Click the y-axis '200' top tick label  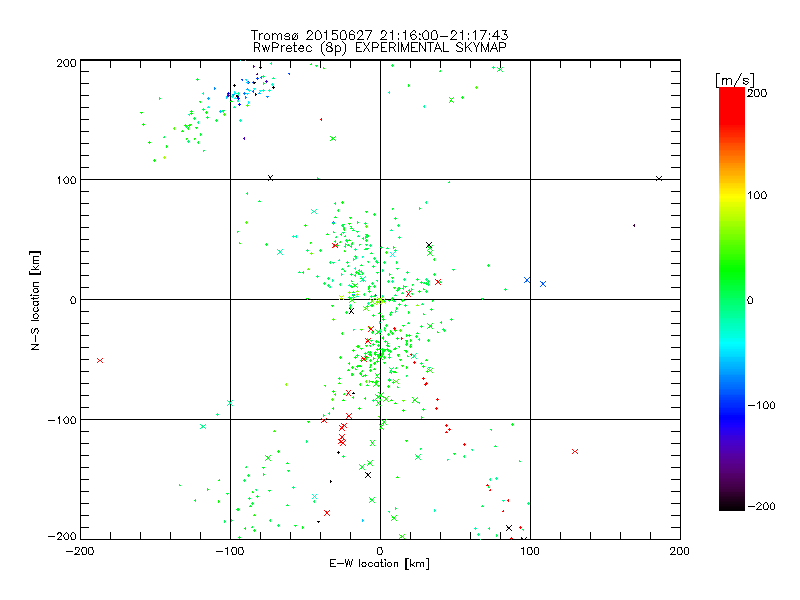point(67,63)
